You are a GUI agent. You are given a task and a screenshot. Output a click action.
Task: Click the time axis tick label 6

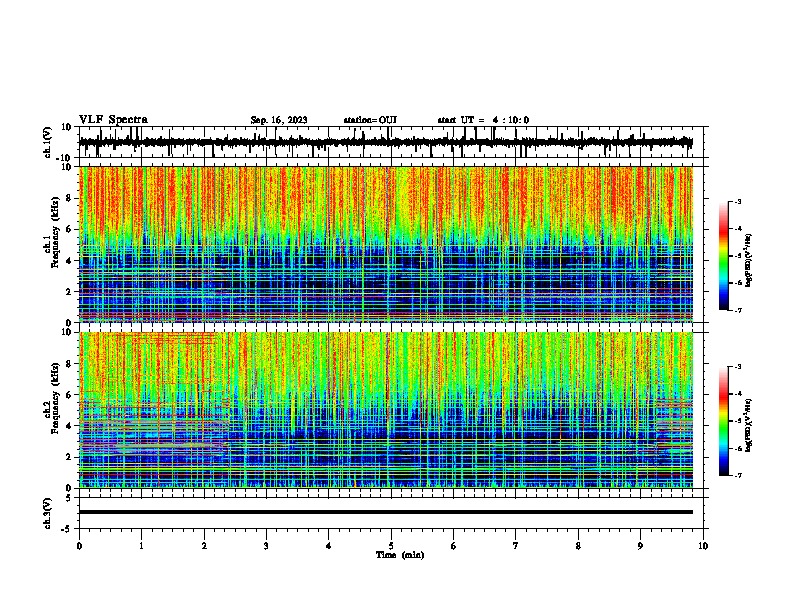(x=454, y=546)
